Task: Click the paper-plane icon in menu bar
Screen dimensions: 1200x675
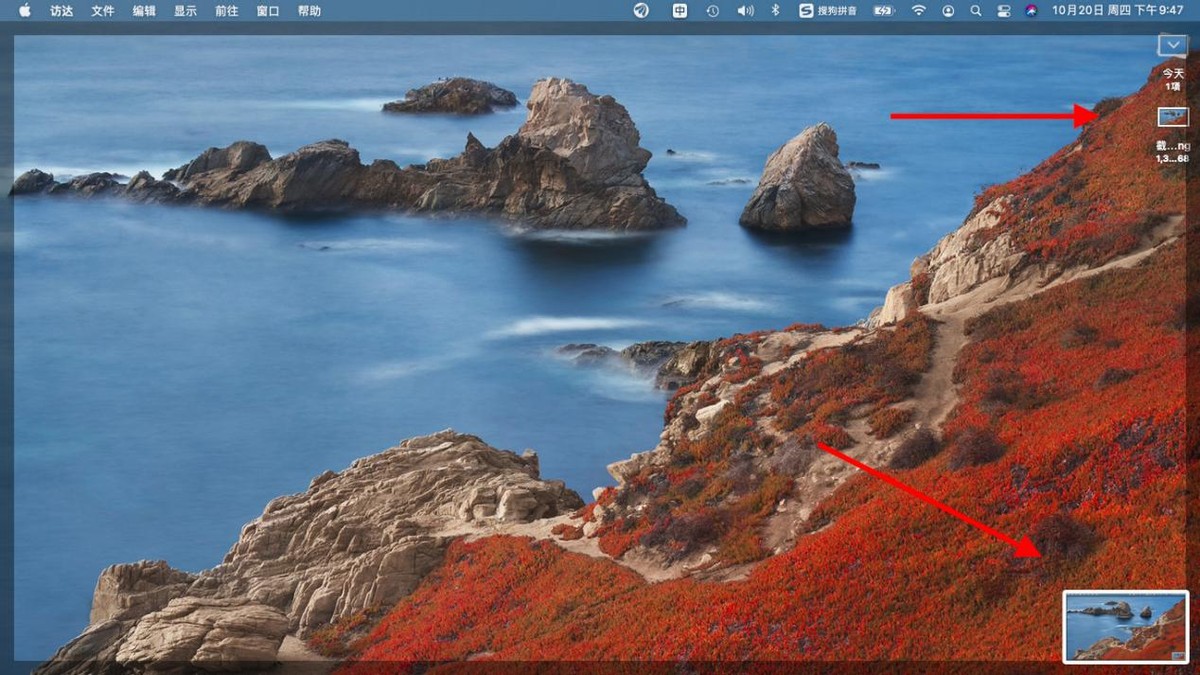Action: click(642, 10)
